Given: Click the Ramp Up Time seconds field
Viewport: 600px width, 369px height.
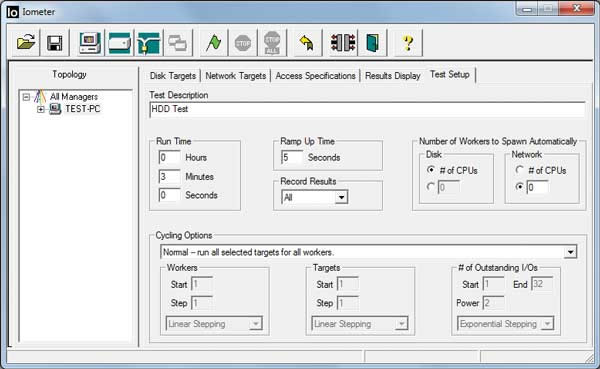Looking at the screenshot, I should point(292,157).
